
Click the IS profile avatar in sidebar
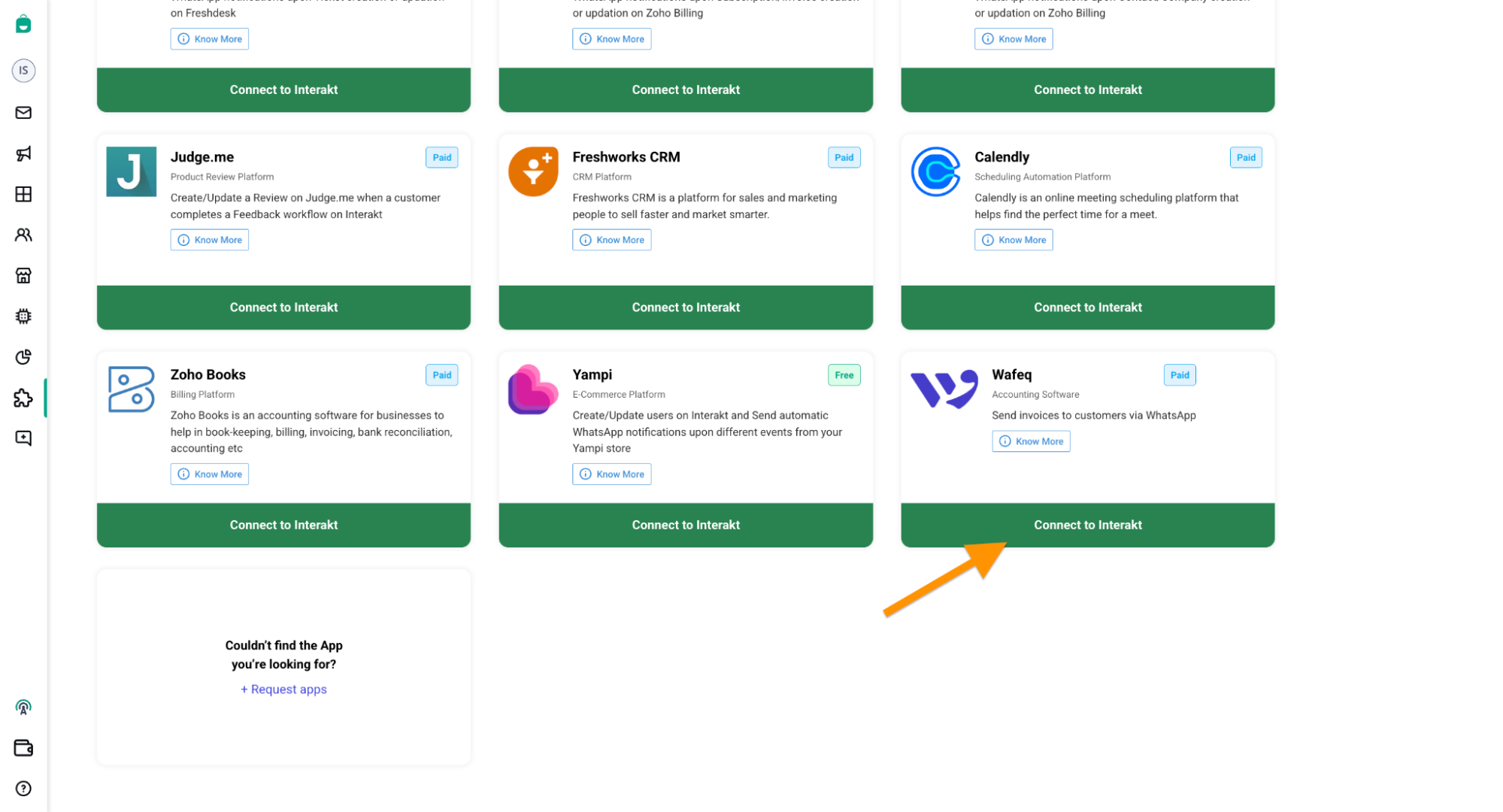pos(23,70)
